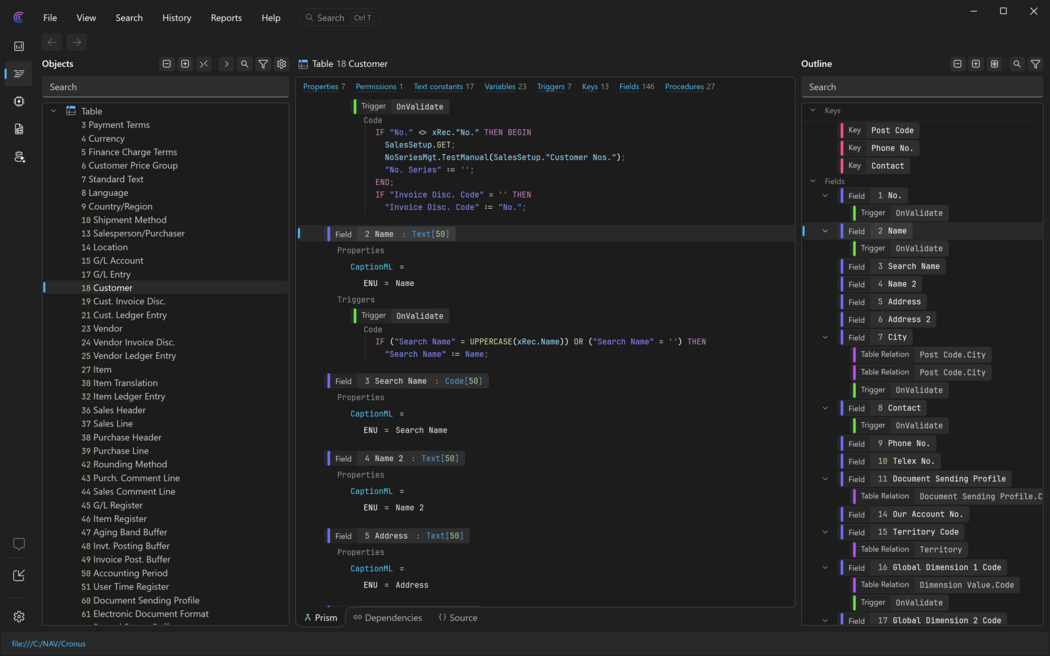
Task: Click the Outline panel search icon
Action: pyautogui.click(x=1017, y=64)
